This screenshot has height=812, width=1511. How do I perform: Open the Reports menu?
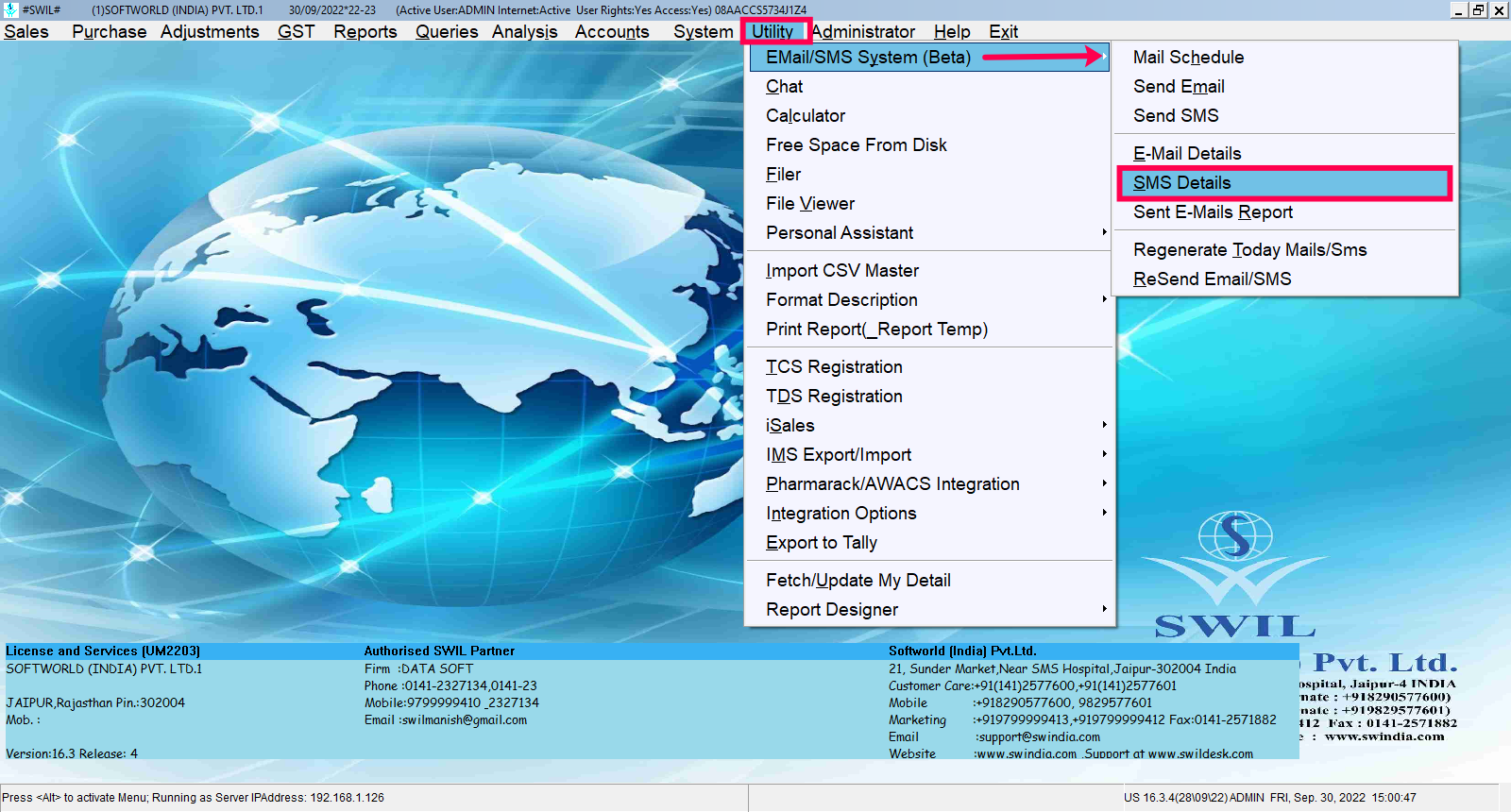click(365, 31)
